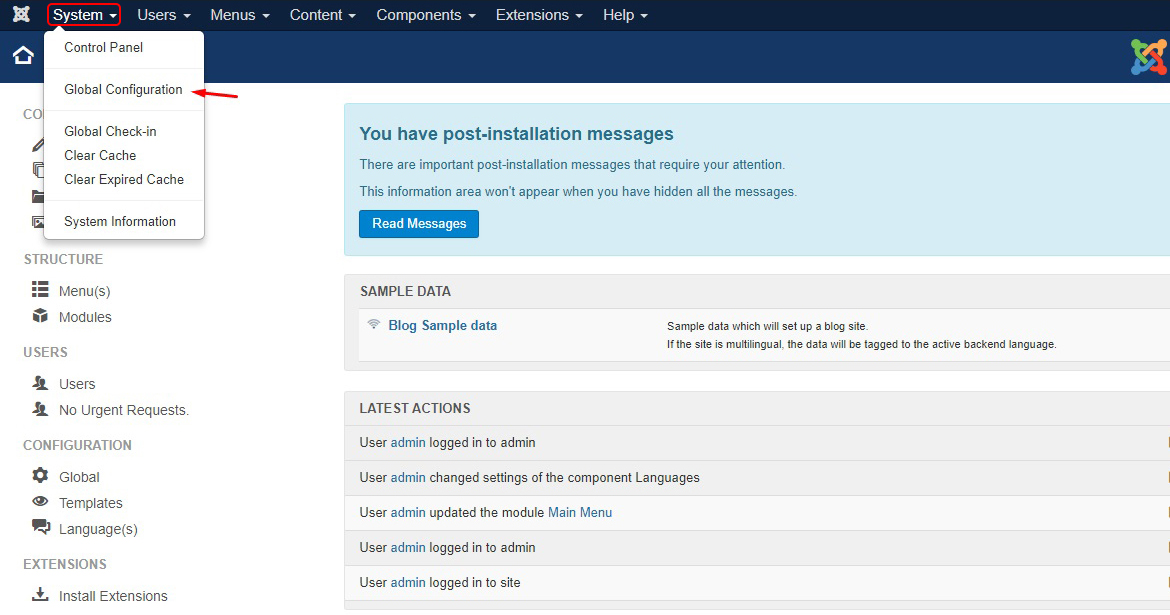Screen dimensions: 1170x615
Task: Click the Global gear icon under Configuration
Action: coord(39,477)
